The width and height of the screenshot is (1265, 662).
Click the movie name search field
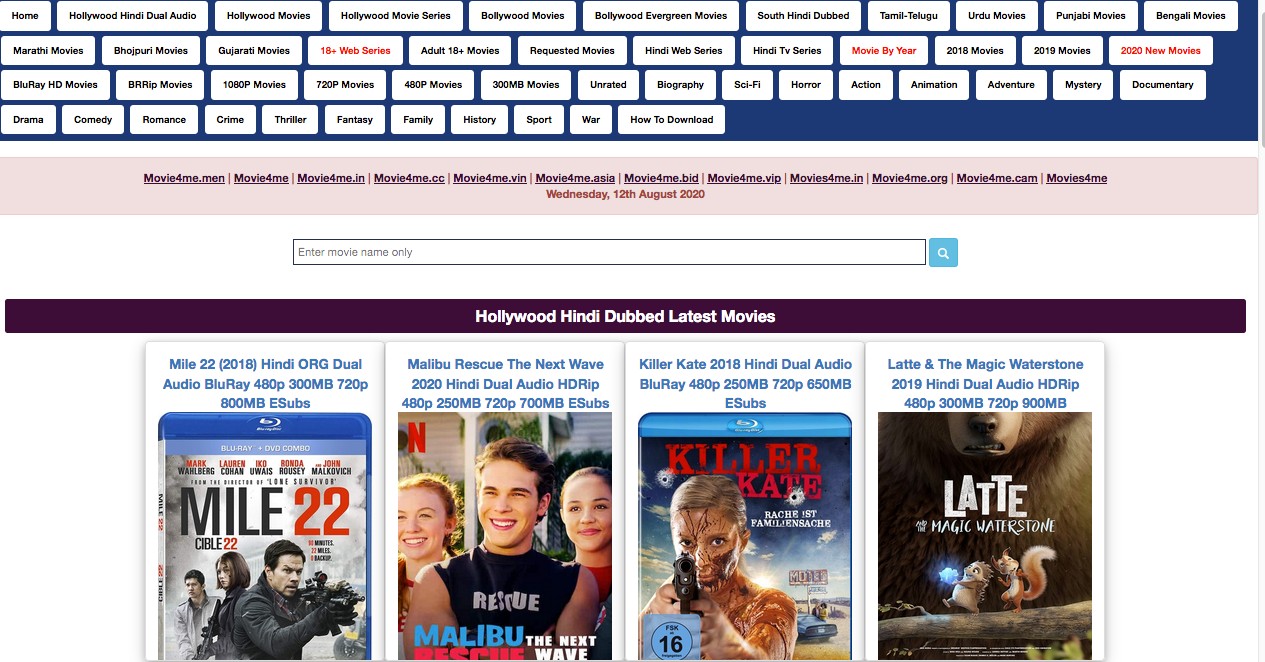[608, 252]
